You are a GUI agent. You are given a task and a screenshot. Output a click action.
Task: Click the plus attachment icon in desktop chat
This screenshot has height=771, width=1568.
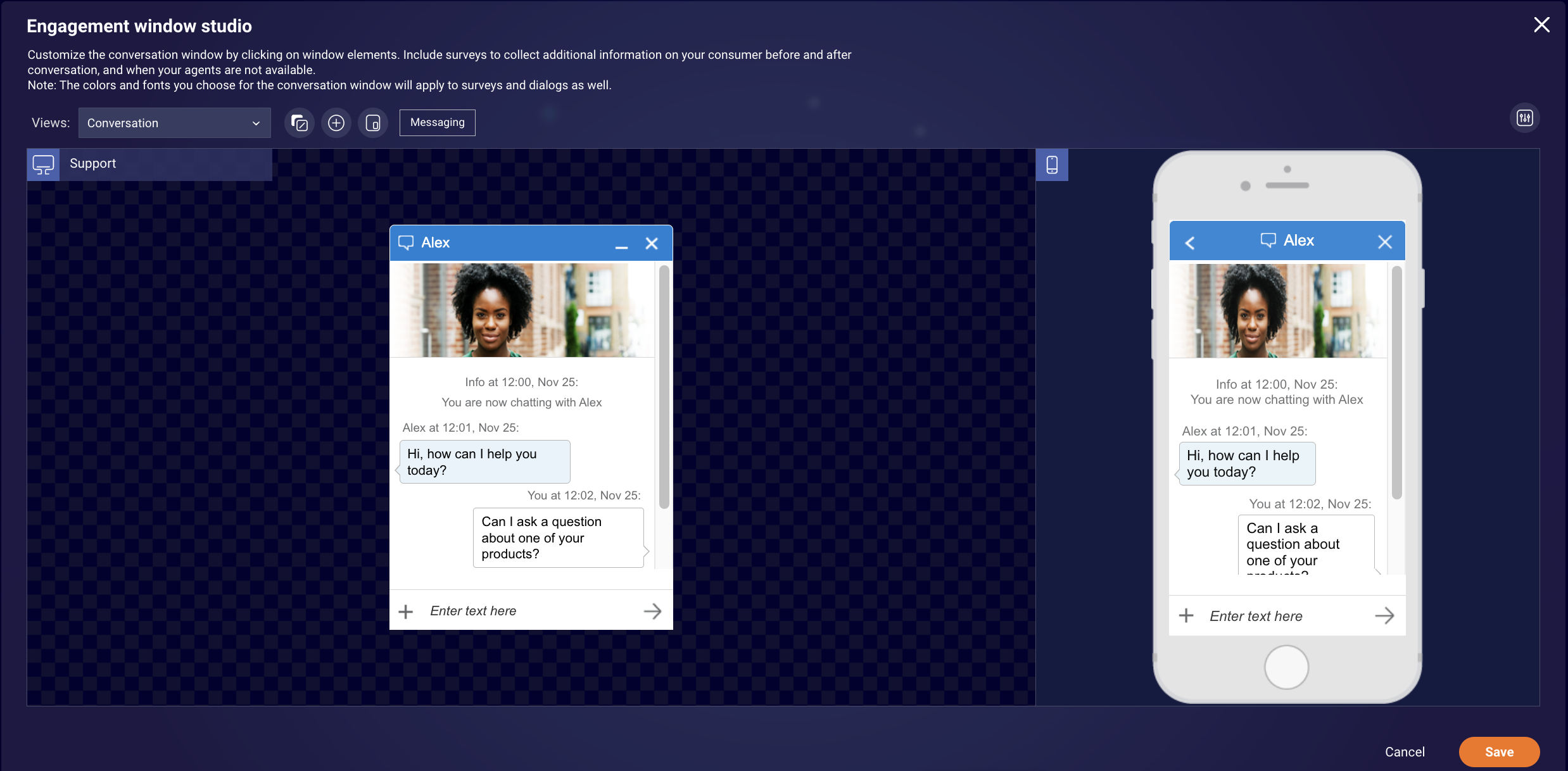406,611
